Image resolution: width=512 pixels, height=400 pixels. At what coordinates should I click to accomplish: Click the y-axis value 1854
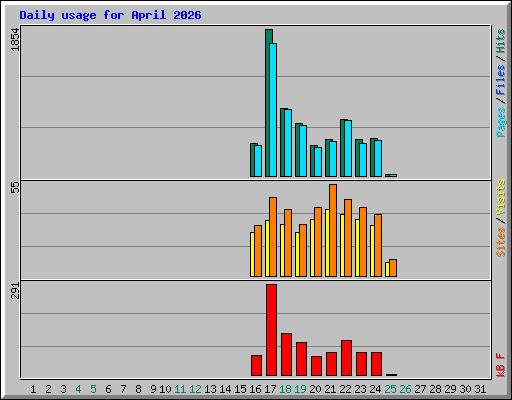(x=16, y=40)
